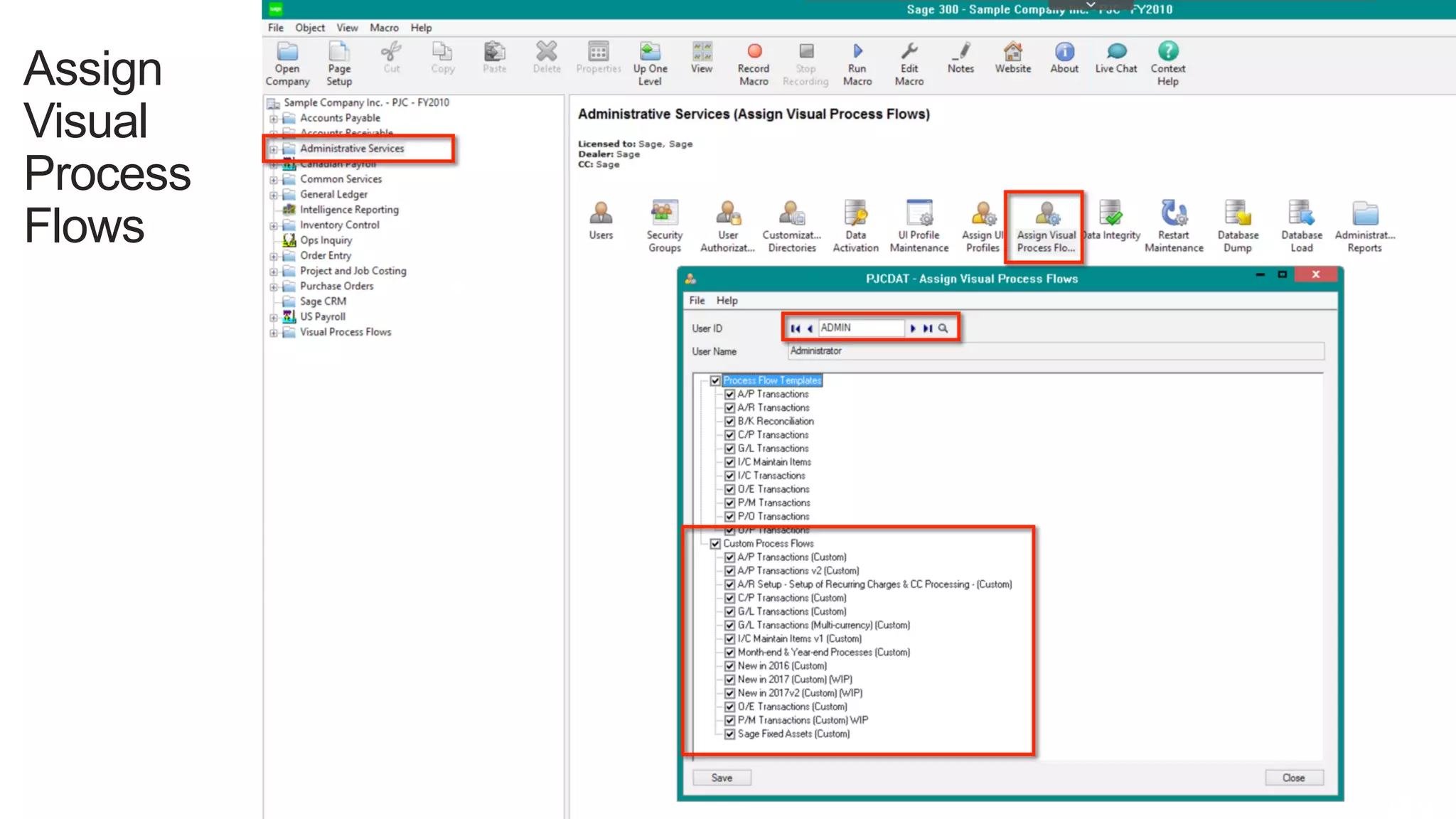
Task: Open the Users icon in Administrative Services
Action: (601, 214)
